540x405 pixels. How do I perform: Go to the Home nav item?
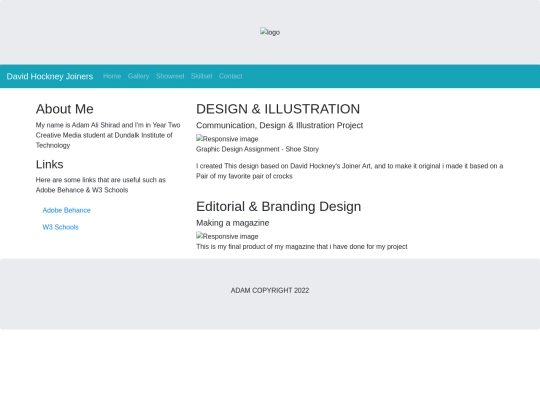click(x=112, y=76)
